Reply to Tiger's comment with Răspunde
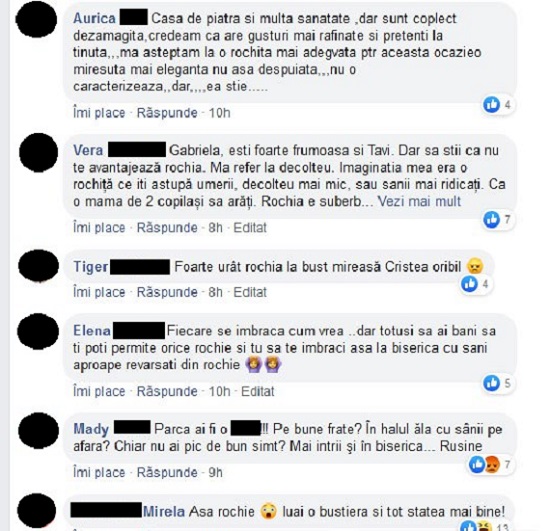The height and width of the screenshot is (531, 550). [167, 292]
